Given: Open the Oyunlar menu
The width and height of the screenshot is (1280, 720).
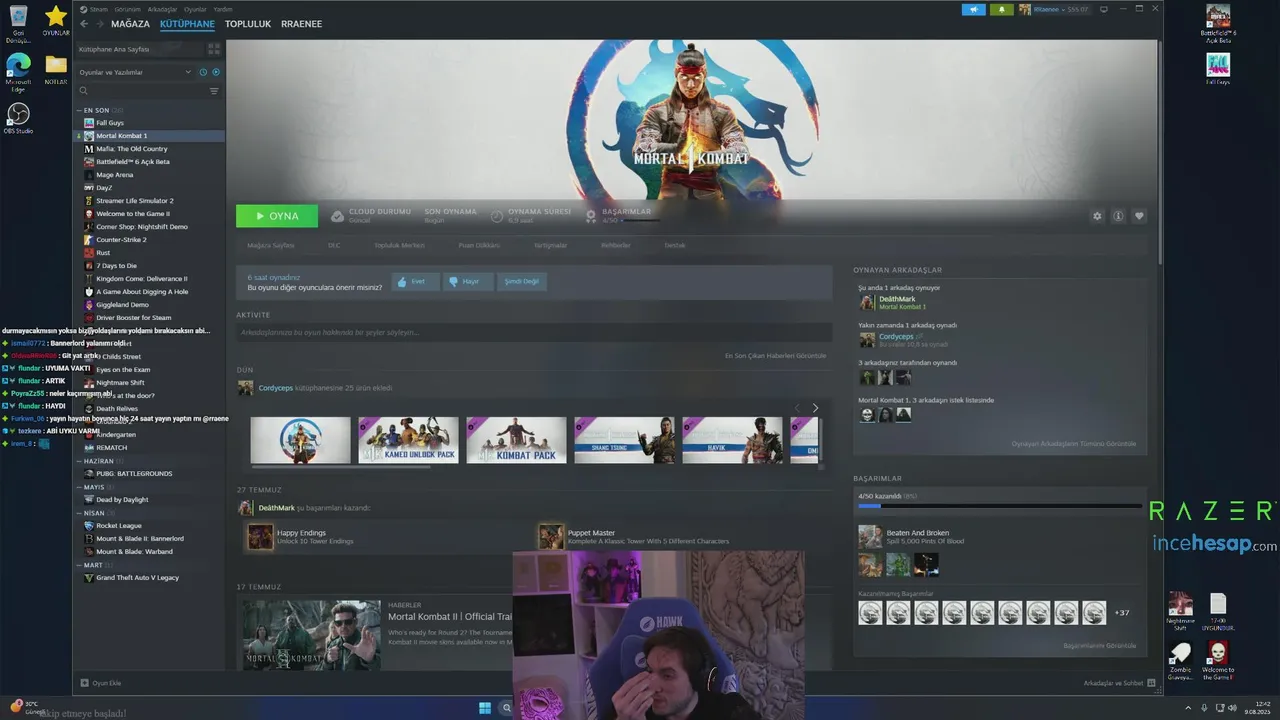Looking at the screenshot, I should click(195, 9).
